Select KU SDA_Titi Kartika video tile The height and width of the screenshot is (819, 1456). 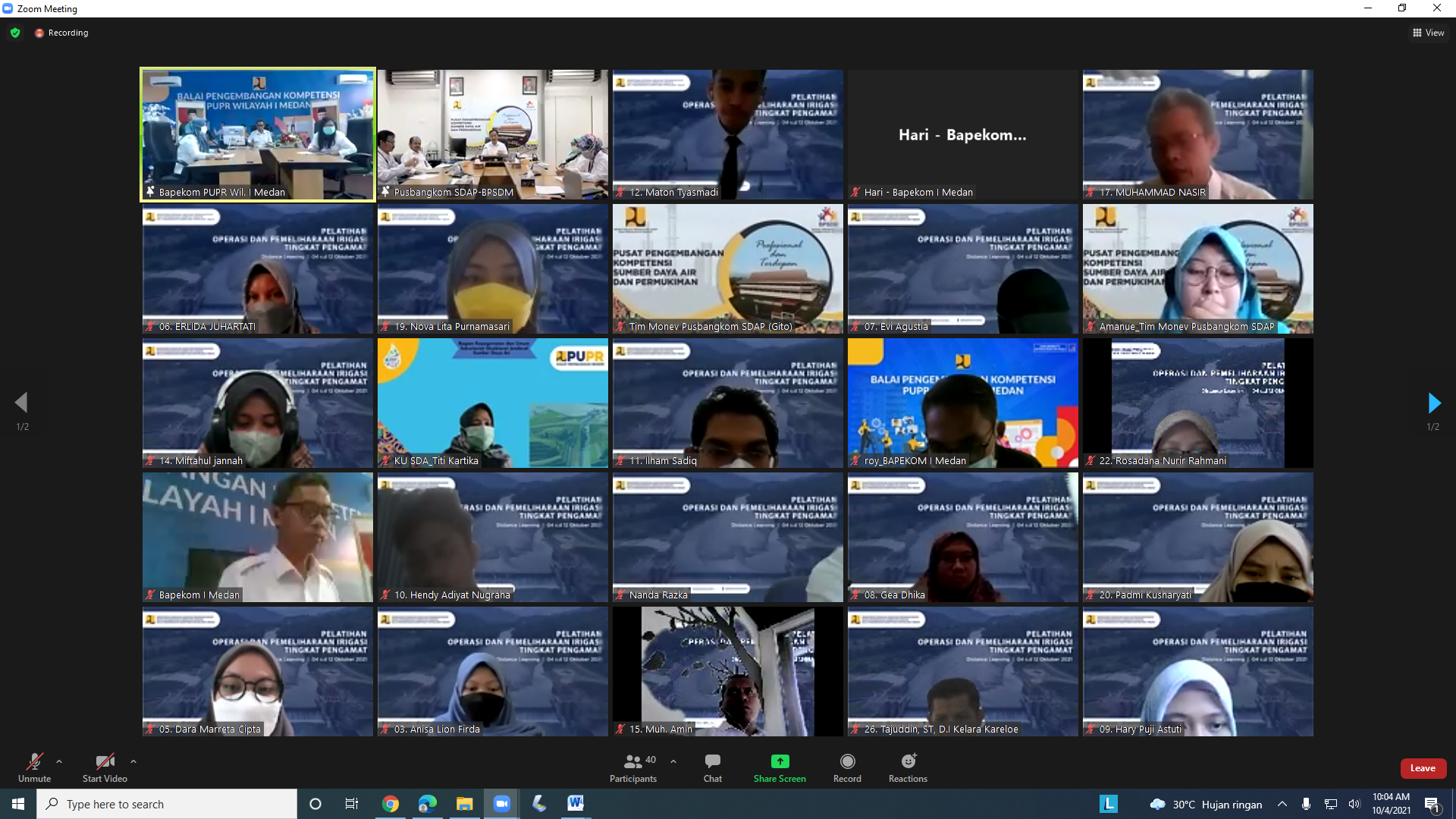[493, 403]
